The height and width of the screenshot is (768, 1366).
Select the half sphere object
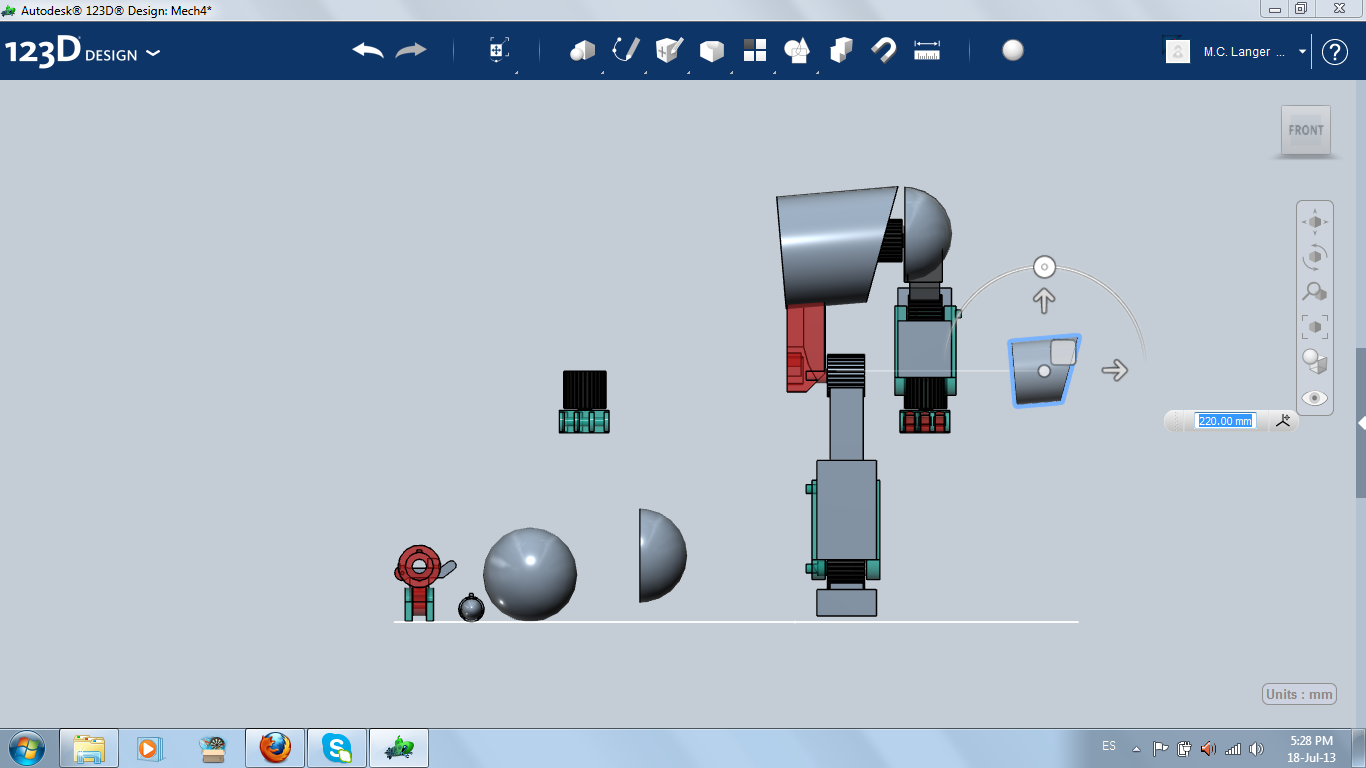tap(662, 555)
